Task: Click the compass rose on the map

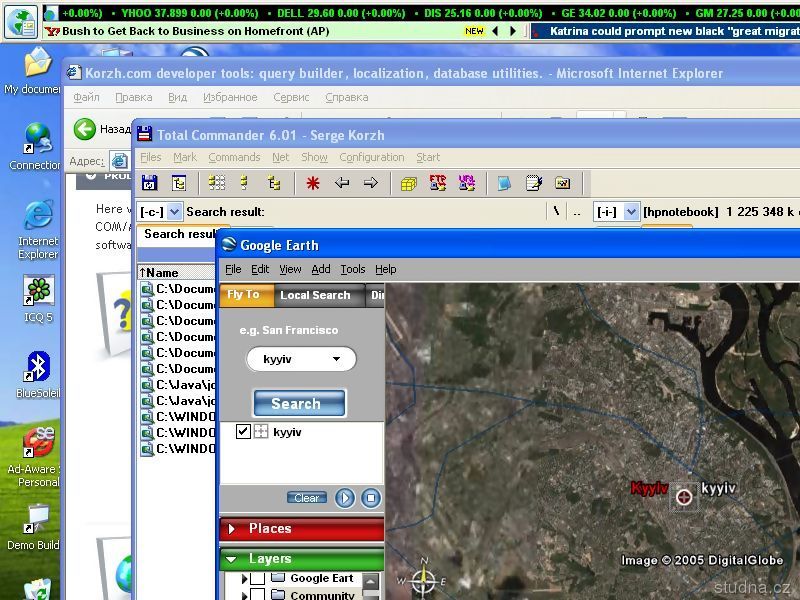Action: [424, 579]
